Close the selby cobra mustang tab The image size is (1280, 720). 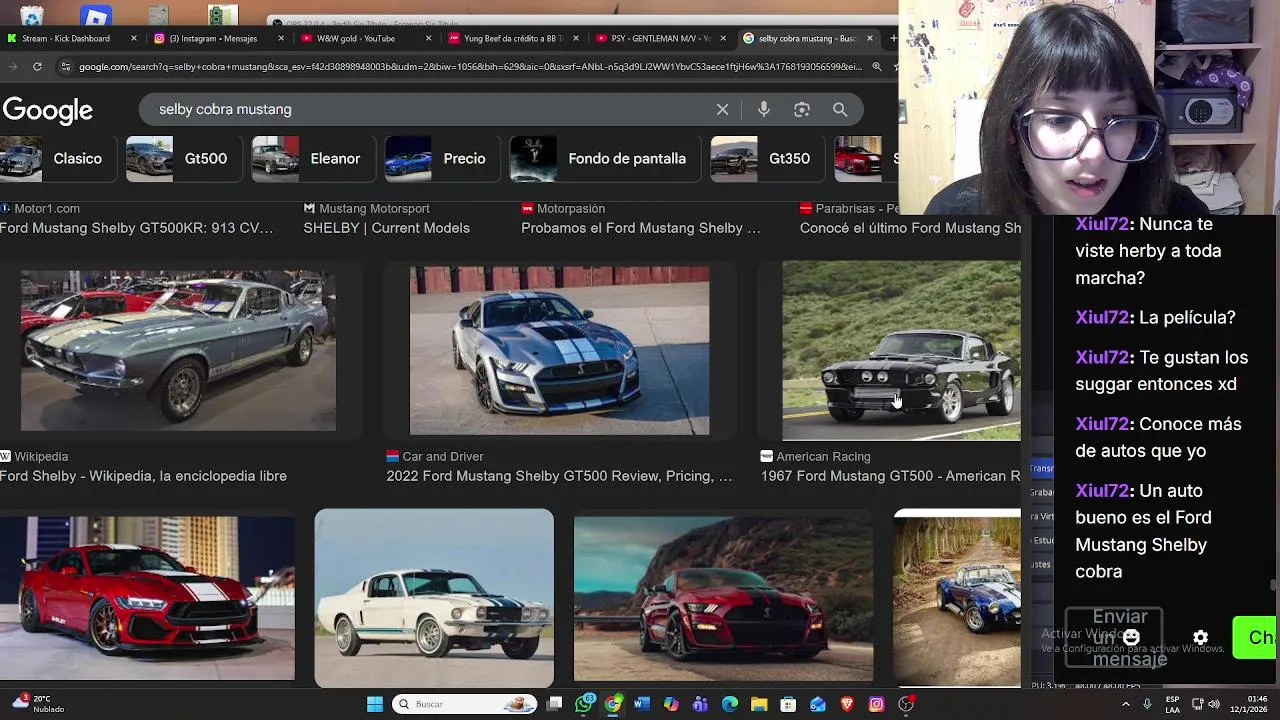pyautogui.click(x=869, y=38)
